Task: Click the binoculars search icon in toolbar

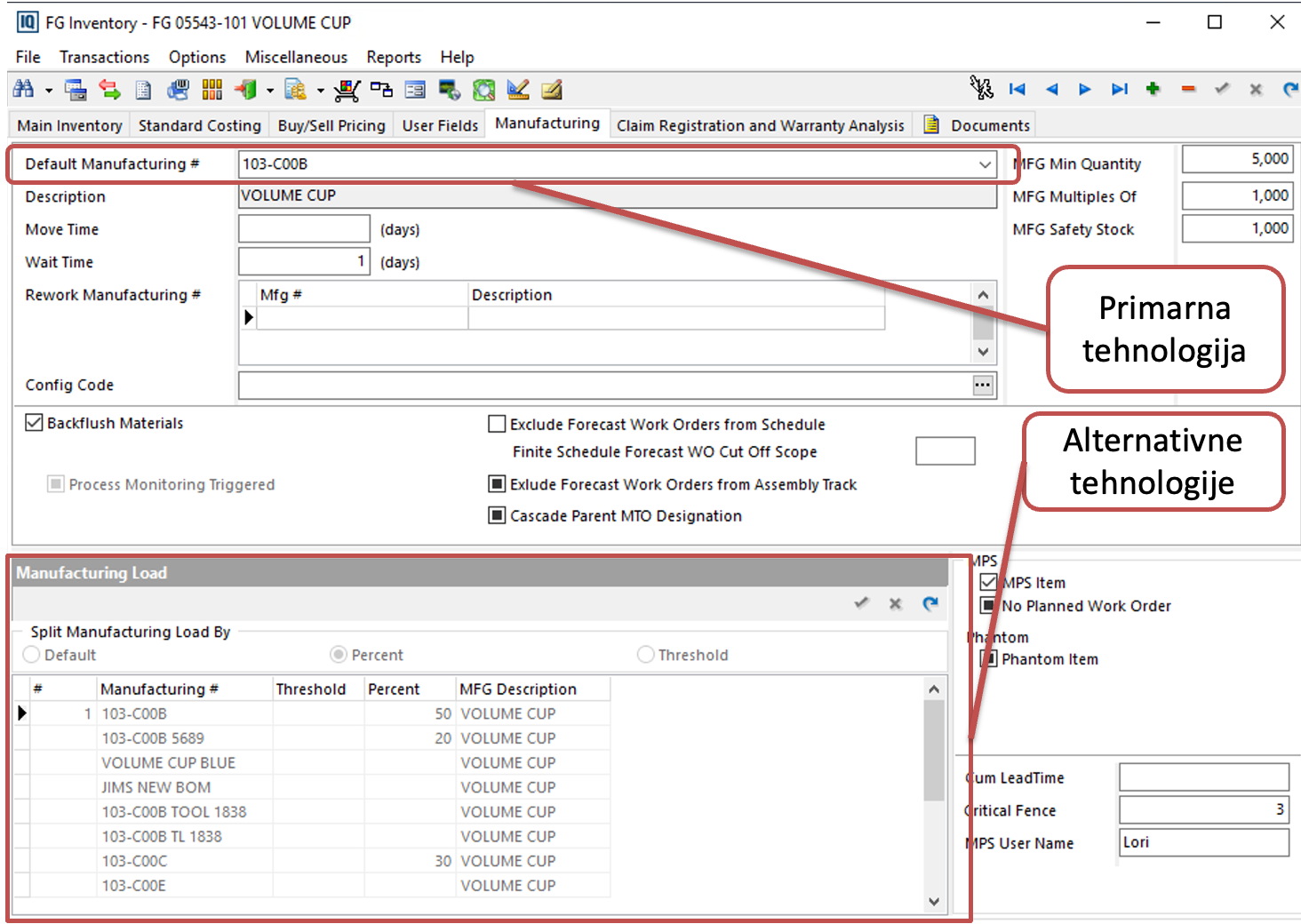Action: [x=23, y=90]
